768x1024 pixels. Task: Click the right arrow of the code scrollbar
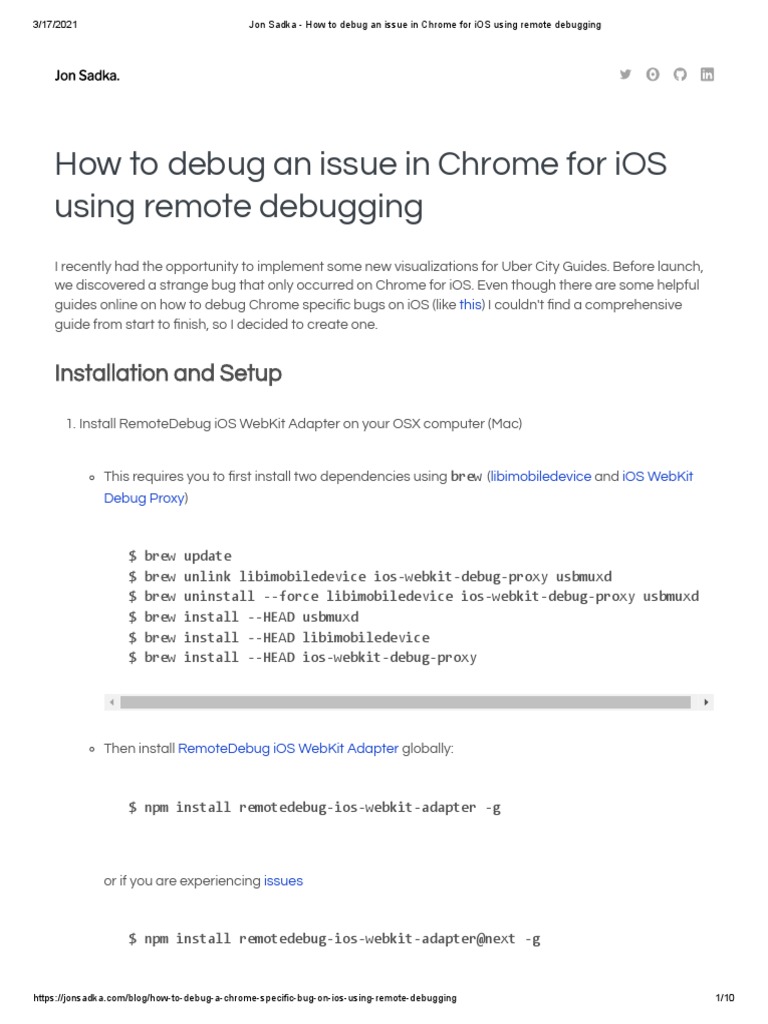coord(706,702)
